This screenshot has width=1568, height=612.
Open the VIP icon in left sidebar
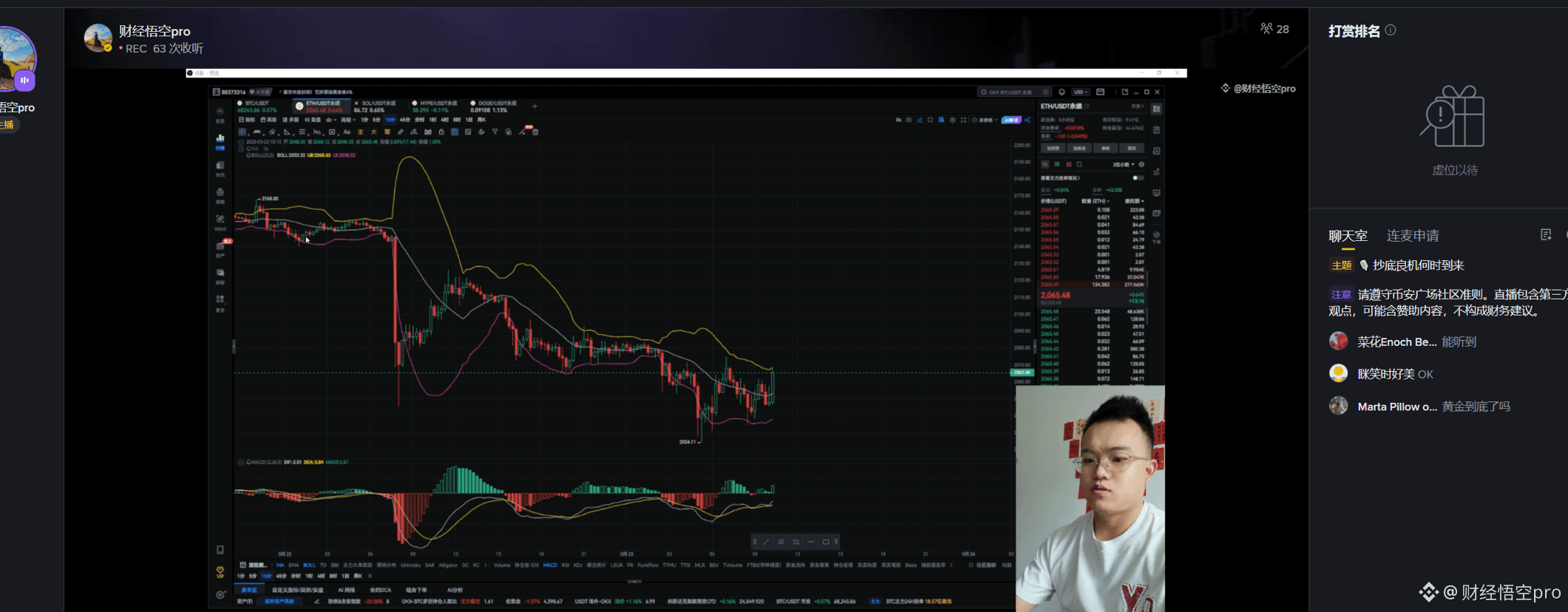pos(220,573)
